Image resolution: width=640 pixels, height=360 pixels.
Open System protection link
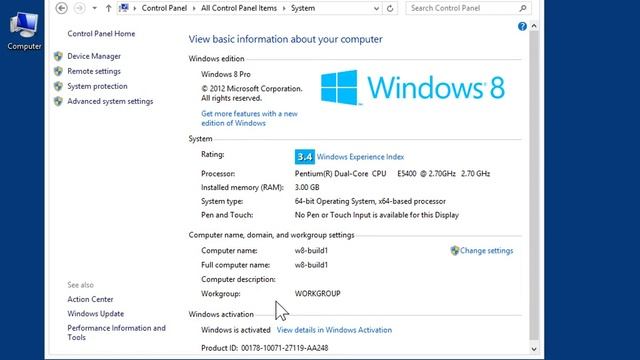point(97,86)
